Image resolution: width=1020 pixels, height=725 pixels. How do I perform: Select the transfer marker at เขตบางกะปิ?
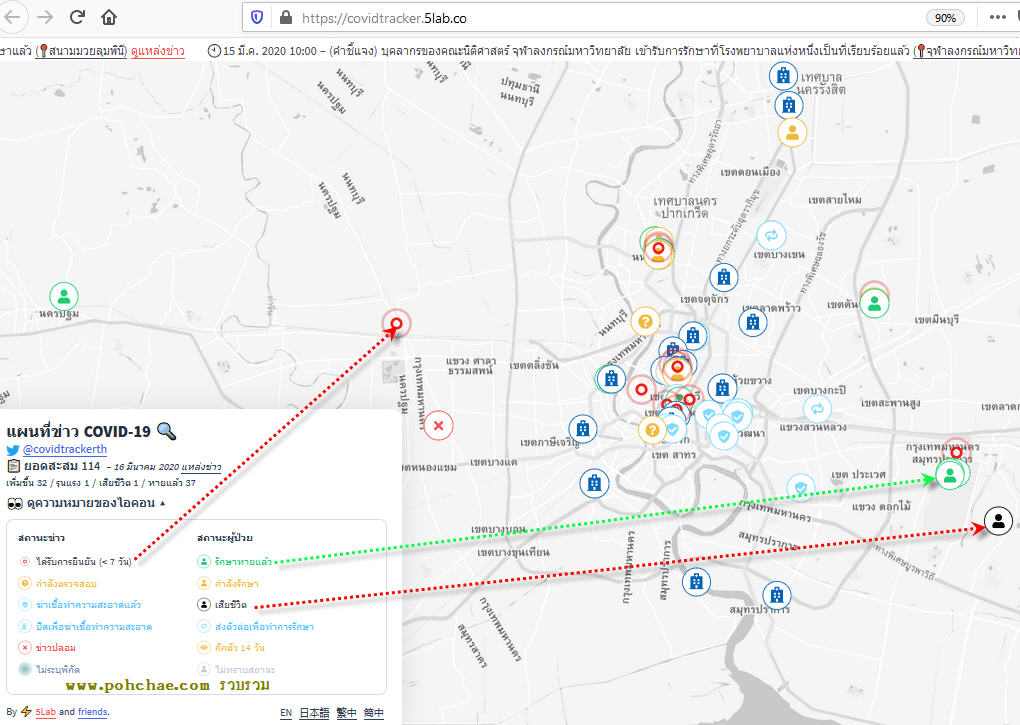(x=818, y=409)
